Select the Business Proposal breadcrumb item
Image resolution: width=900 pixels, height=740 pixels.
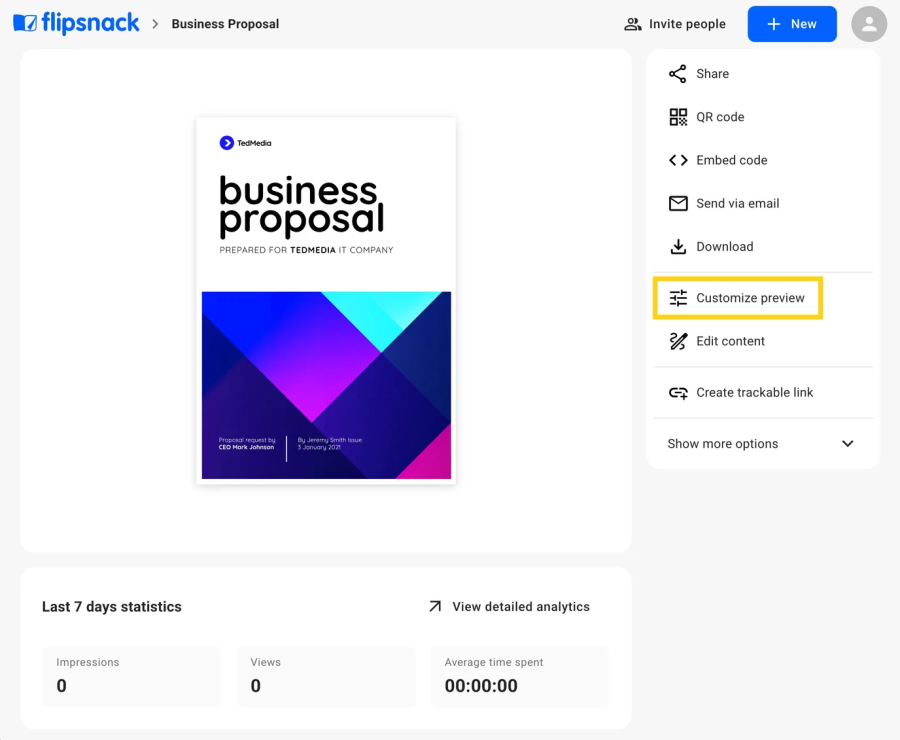(225, 23)
